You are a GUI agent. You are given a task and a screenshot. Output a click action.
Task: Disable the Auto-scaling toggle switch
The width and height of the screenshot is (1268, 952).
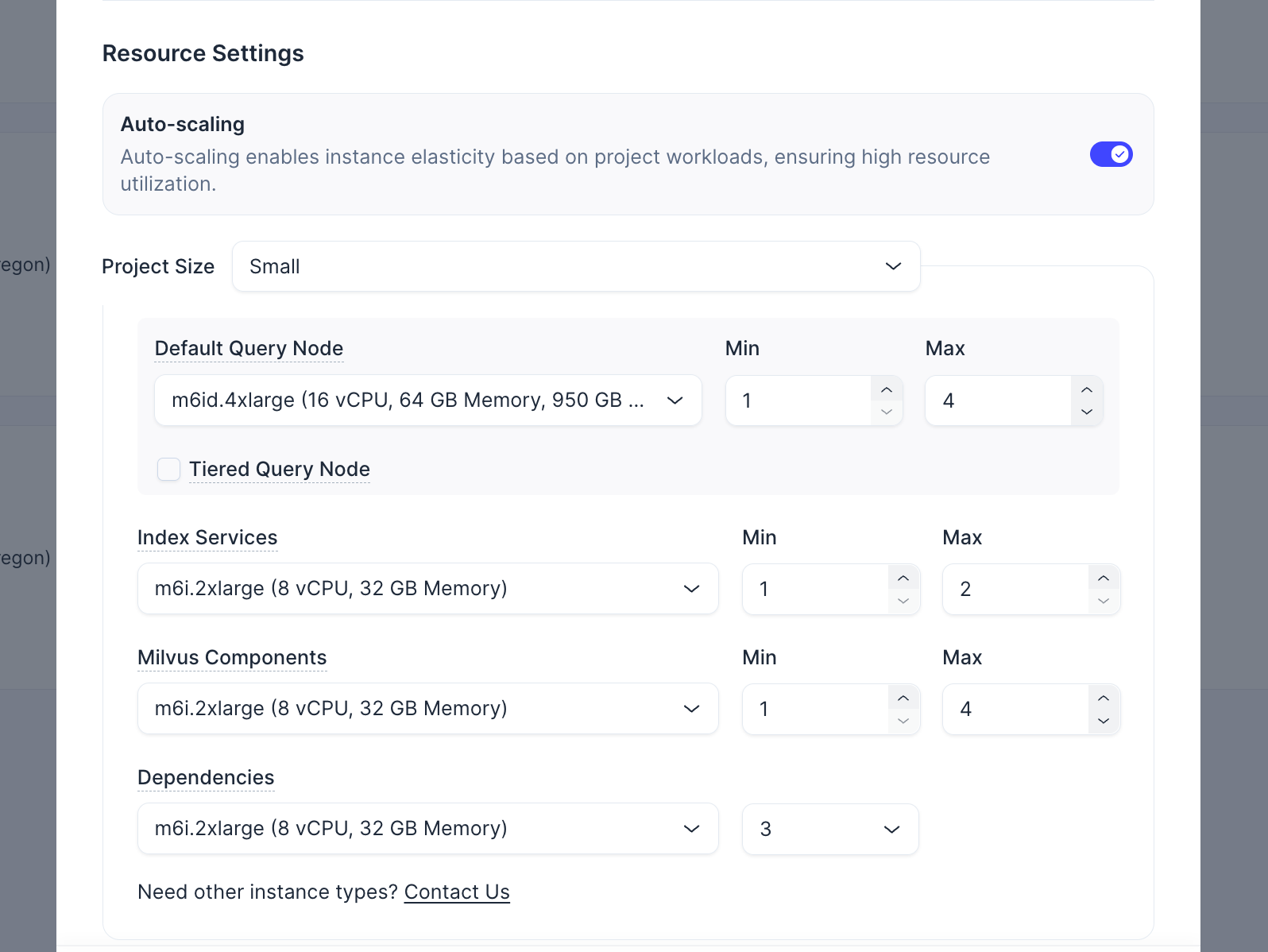[x=1111, y=154]
